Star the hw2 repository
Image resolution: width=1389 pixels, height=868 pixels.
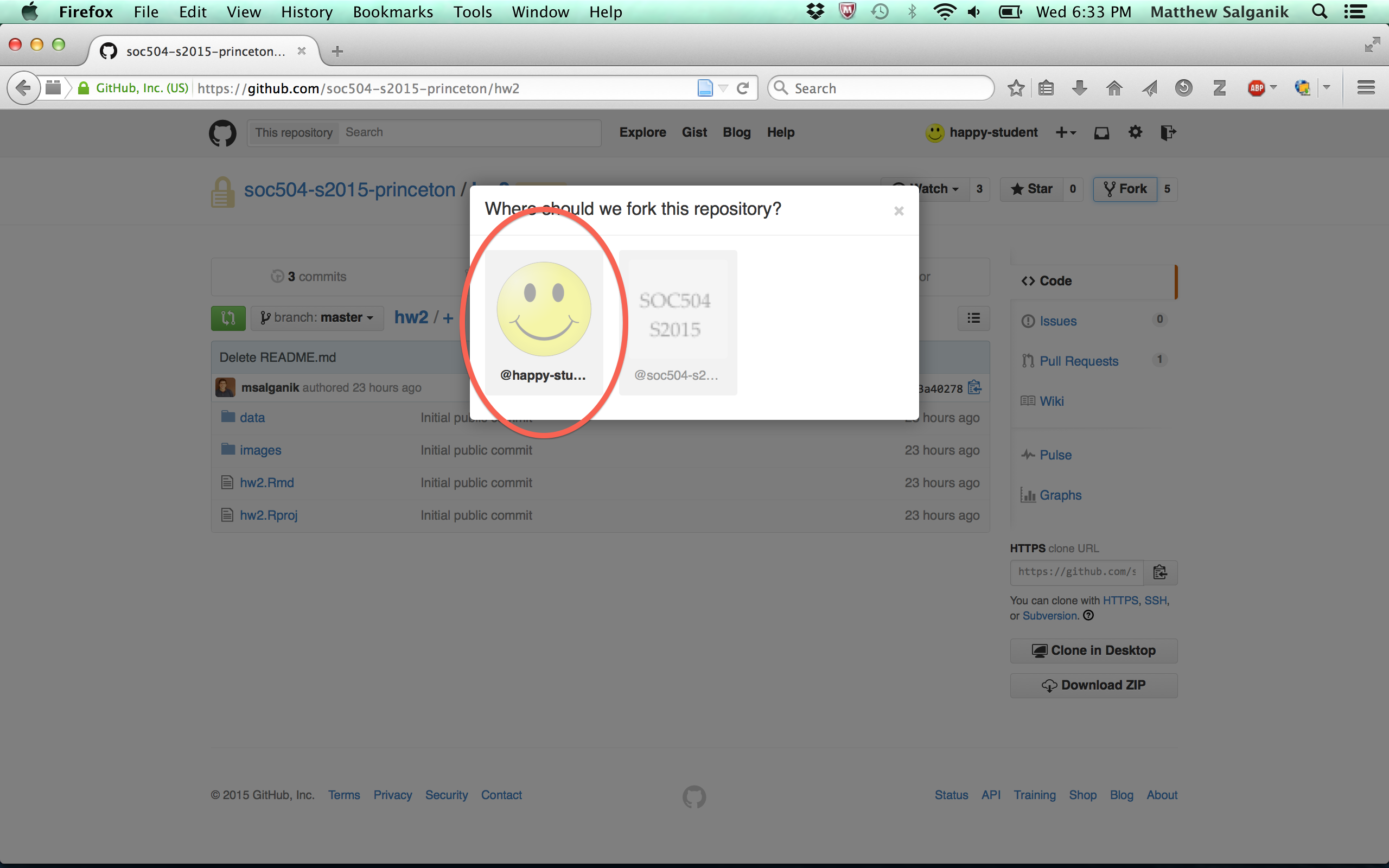click(1031, 189)
